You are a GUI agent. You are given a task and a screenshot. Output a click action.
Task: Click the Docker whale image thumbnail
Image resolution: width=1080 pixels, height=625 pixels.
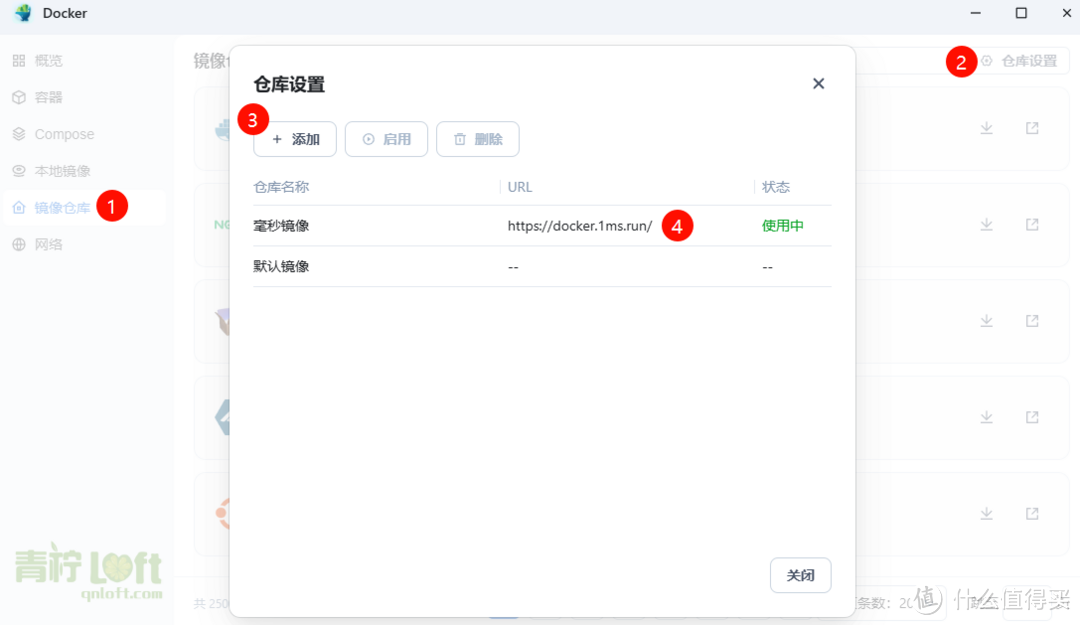(x=222, y=128)
